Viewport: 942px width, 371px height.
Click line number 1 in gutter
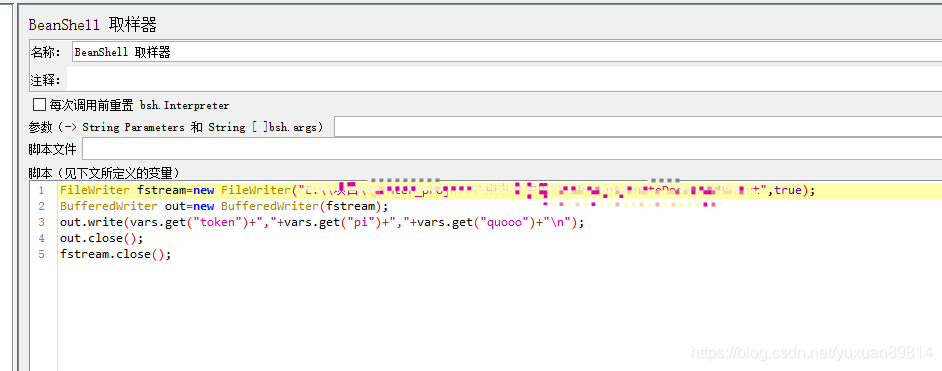(41, 190)
